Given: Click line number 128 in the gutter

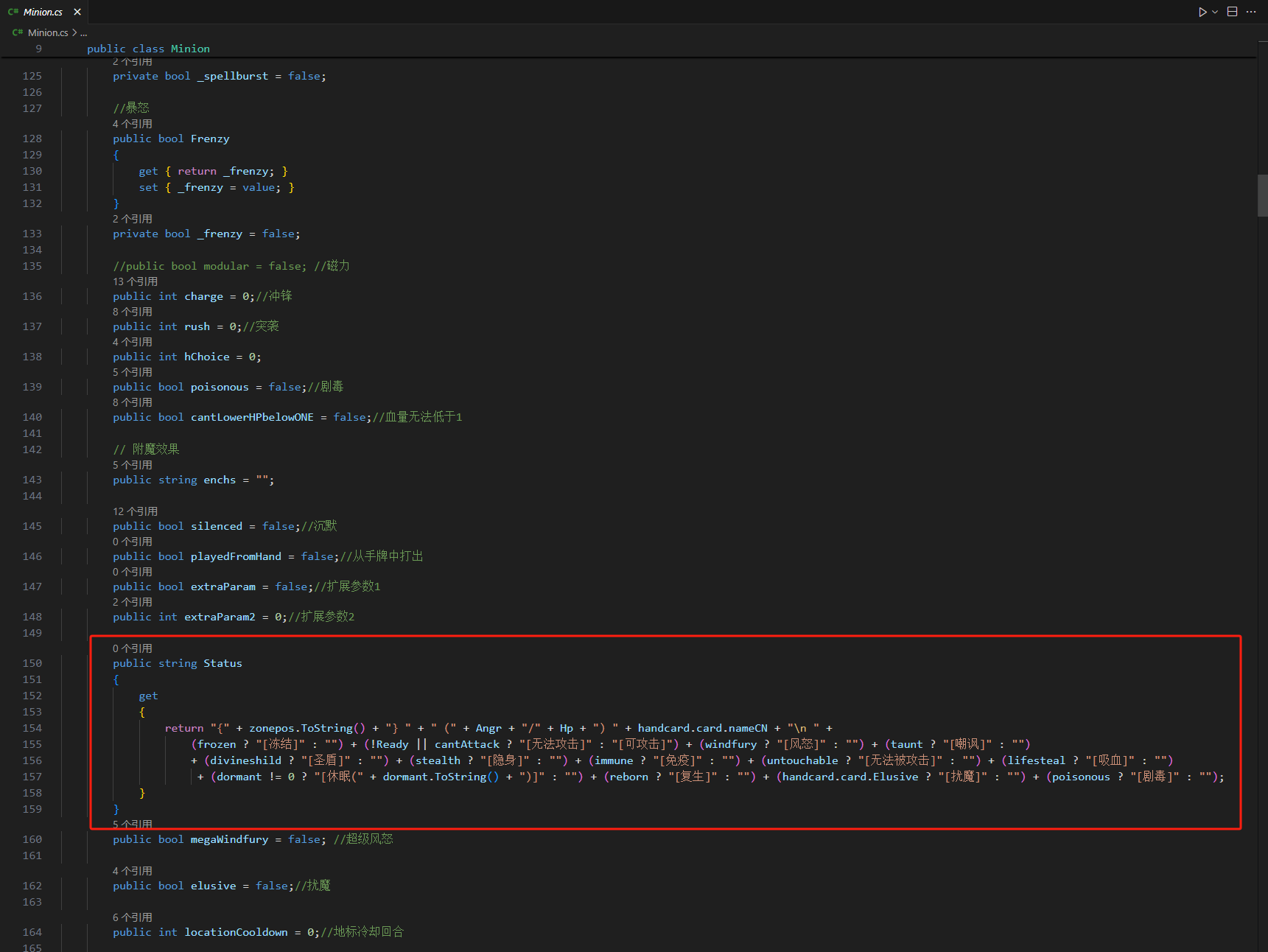Looking at the screenshot, I should pyautogui.click(x=32, y=139).
